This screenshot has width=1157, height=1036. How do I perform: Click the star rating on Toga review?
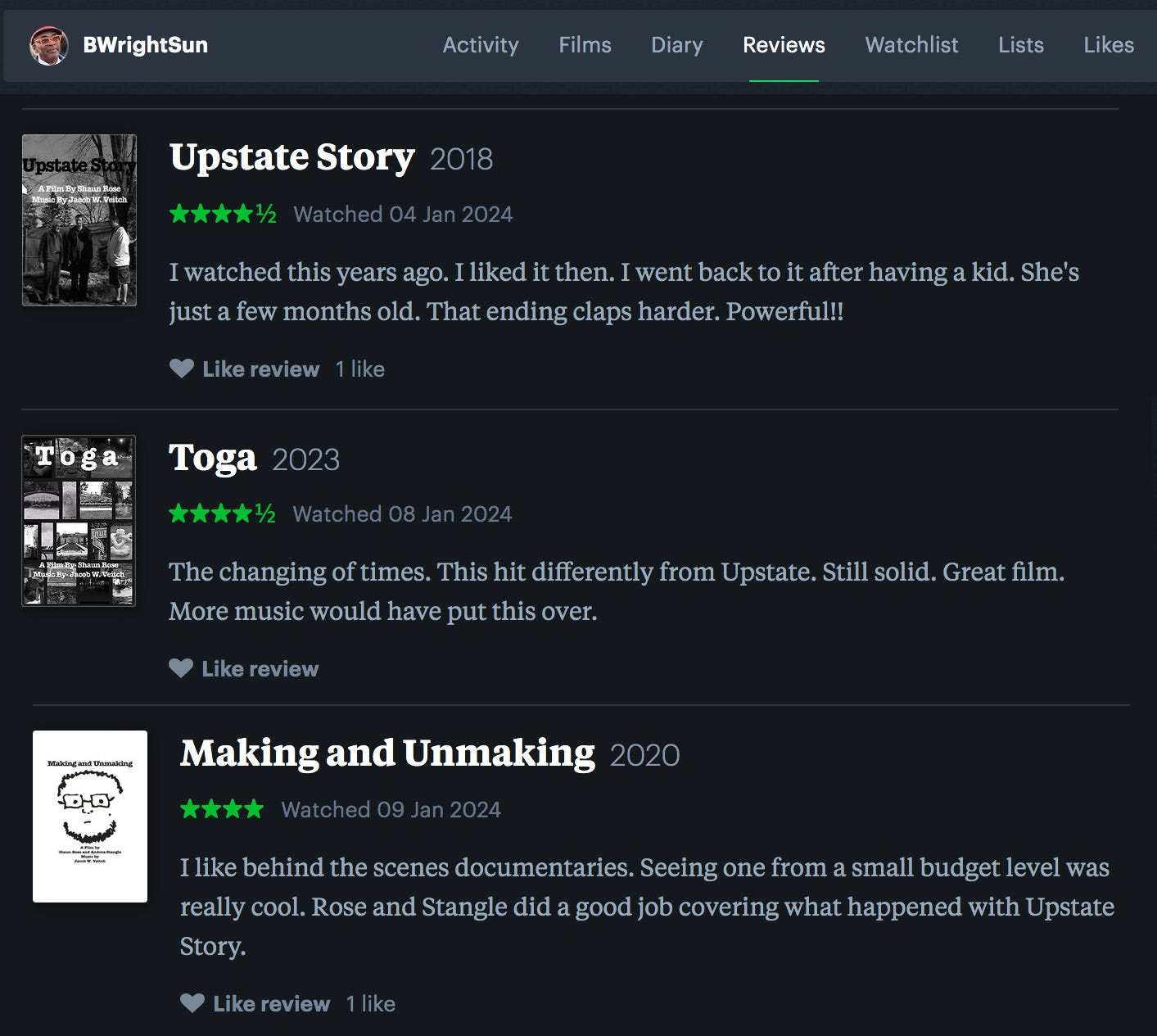point(222,514)
